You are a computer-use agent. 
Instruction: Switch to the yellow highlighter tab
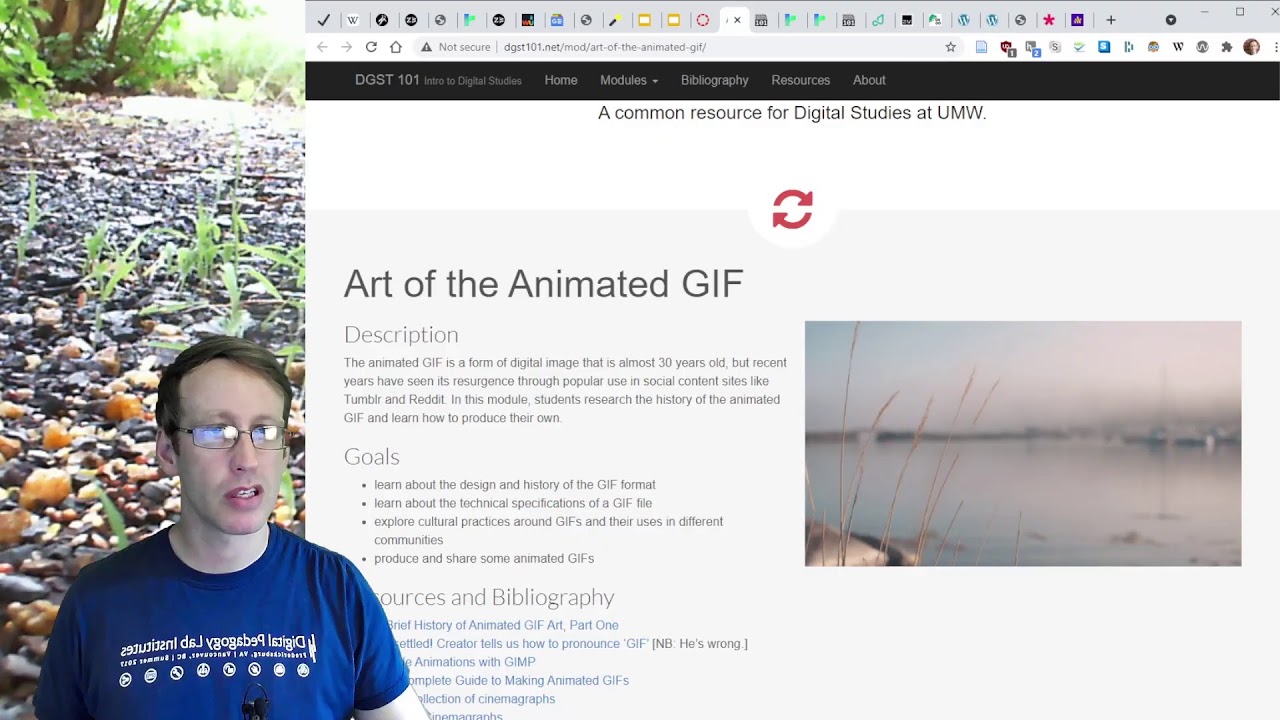pos(615,20)
